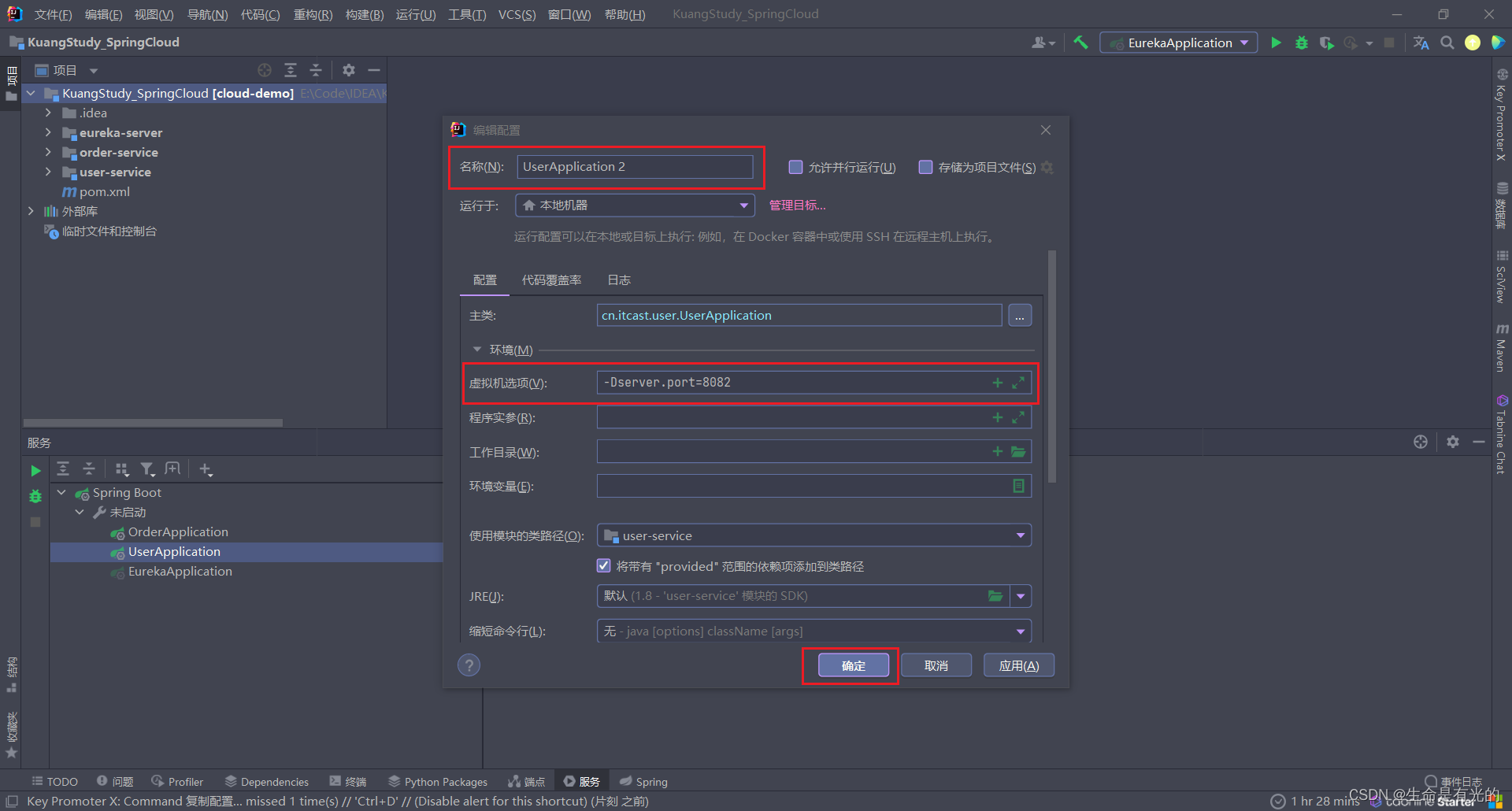Click the Manage targets link
The height and width of the screenshot is (811, 1512).
click(x=797, y=206)
